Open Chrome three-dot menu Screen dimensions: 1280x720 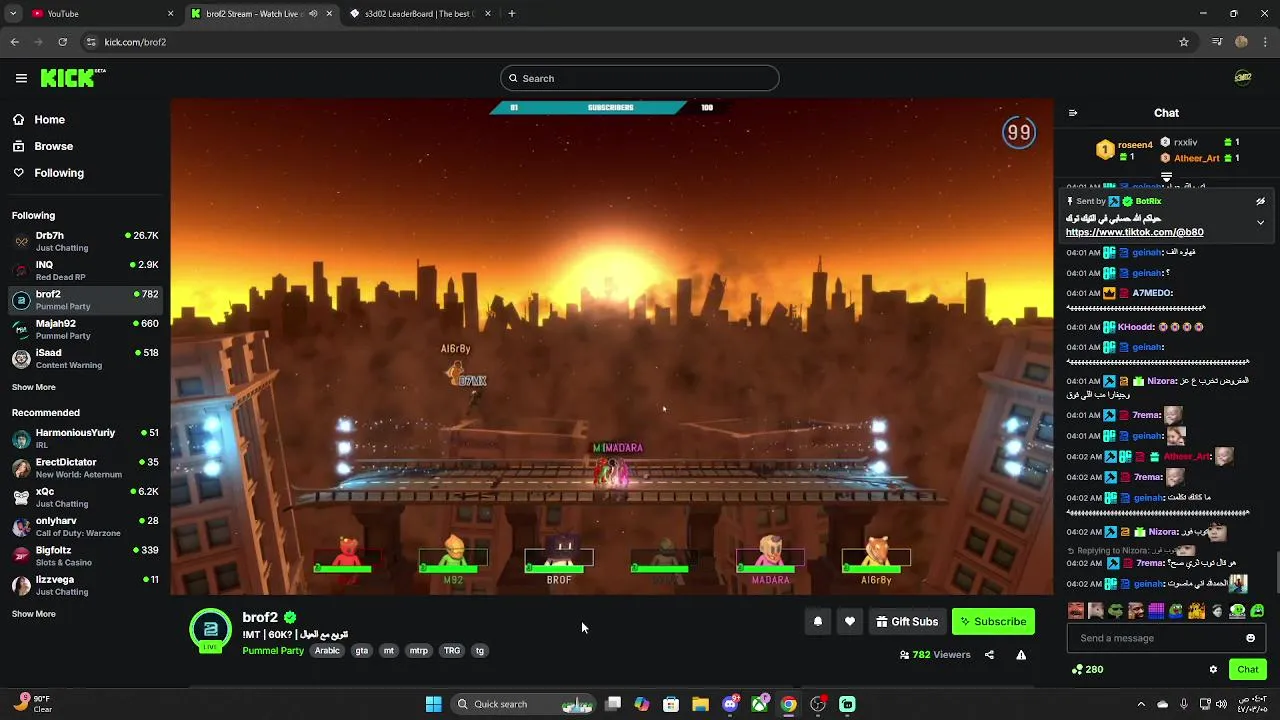(1266, 42)
